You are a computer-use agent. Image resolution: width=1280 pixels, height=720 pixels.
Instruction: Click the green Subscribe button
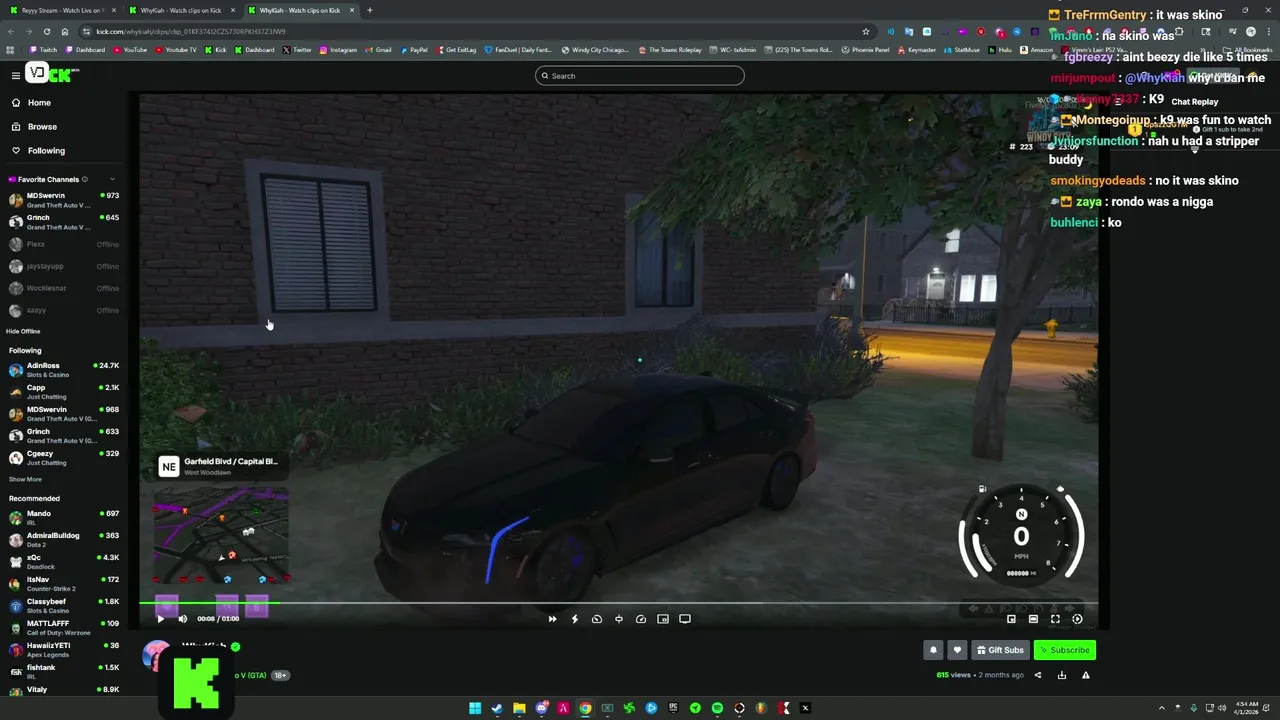1065,650
